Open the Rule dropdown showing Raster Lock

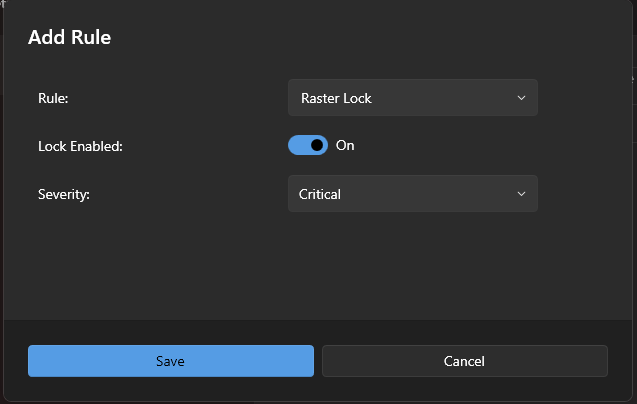[412, 98]
